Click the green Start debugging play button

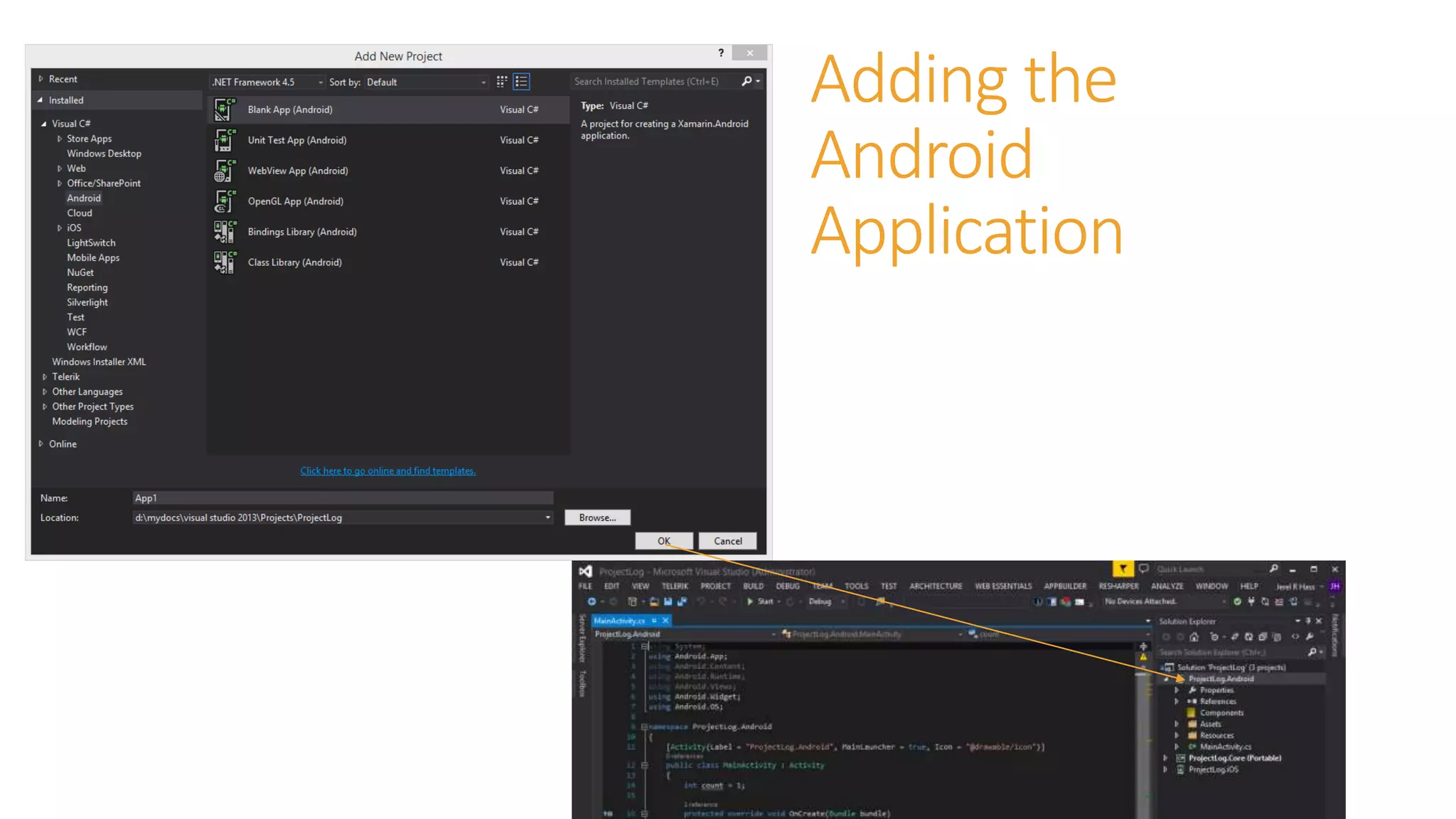(750, 601)
